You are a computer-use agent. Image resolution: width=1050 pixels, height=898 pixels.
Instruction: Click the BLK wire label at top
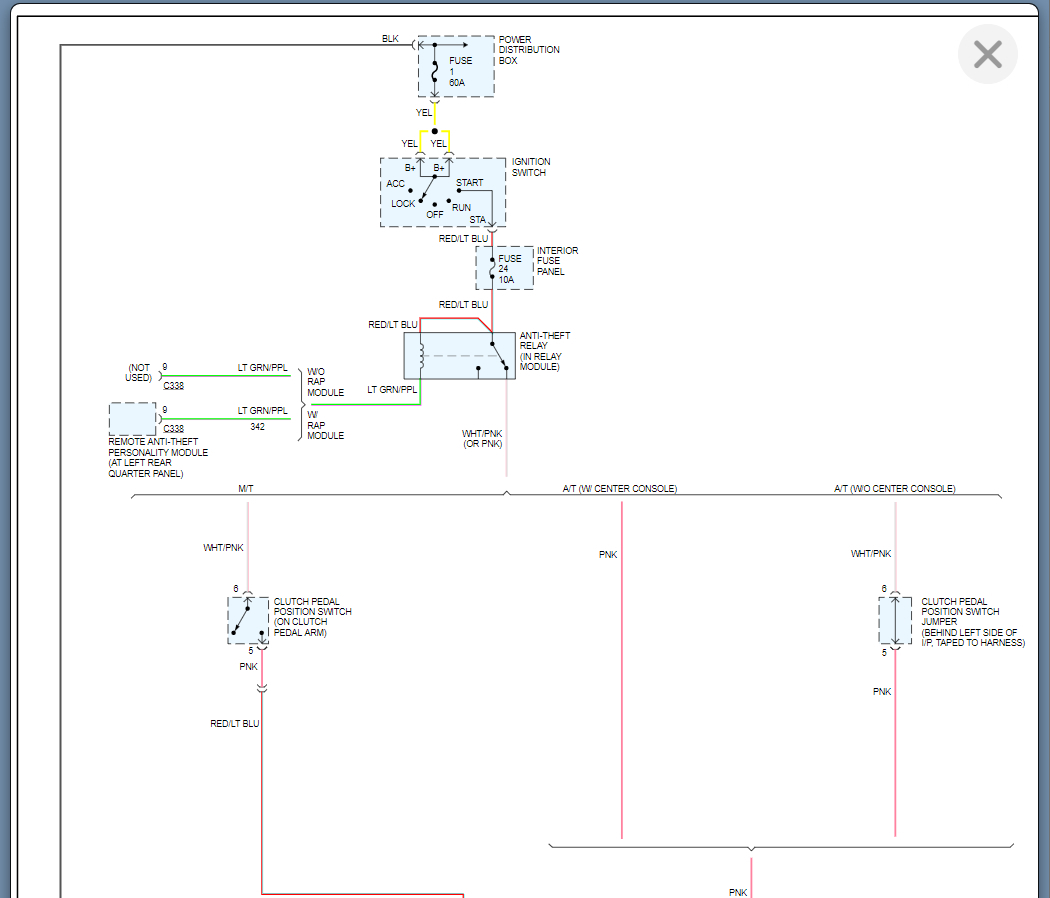pos(390,39)
